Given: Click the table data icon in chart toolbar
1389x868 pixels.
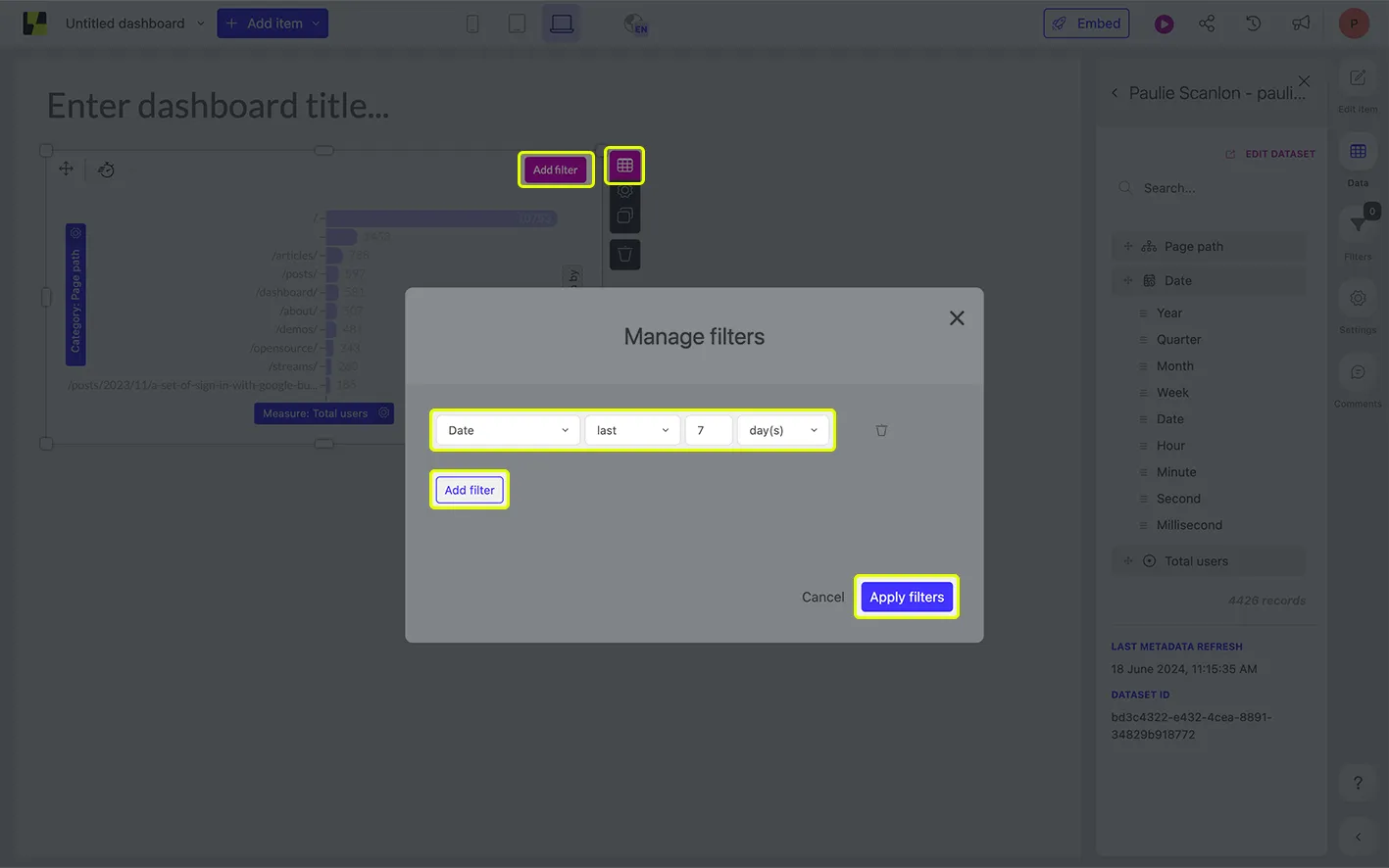Looking at the screenshot, I should point(624,166).
